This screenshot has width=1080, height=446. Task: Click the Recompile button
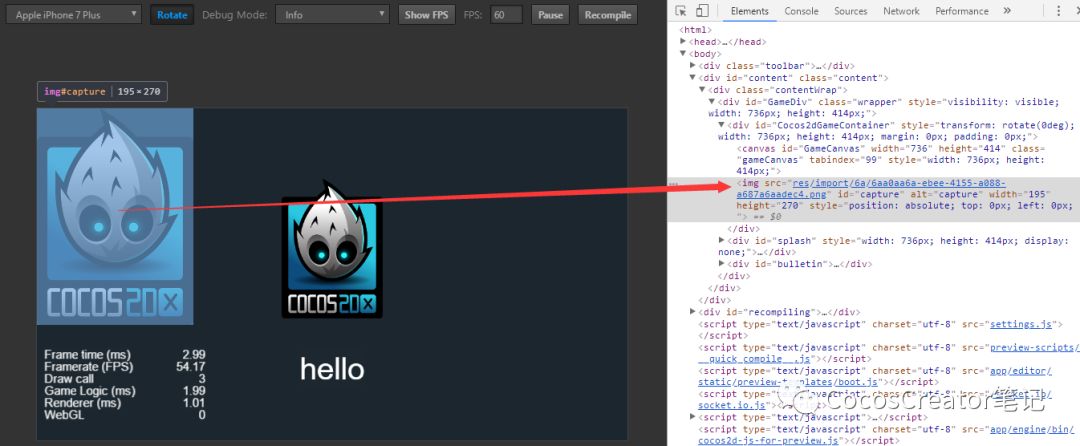(x=608, y=14)
